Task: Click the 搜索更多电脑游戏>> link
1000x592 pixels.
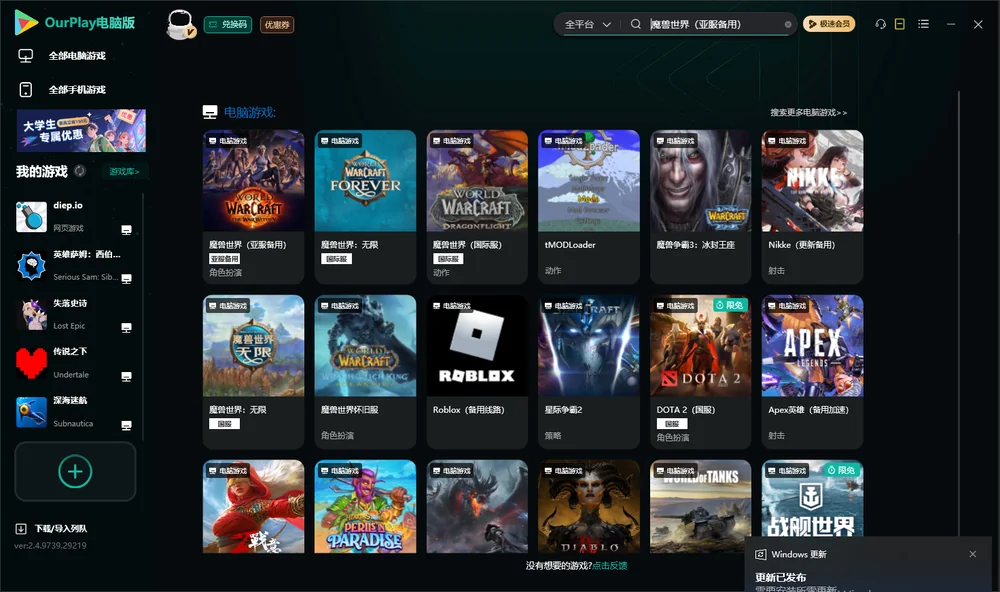Action: [808, 112]
